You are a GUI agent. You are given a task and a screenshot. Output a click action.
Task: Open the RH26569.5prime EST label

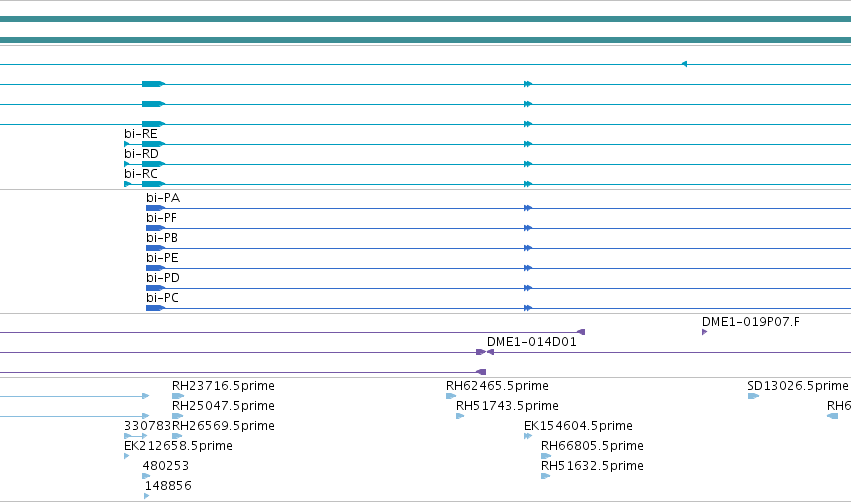pyautogui.click(x=223, y=426)
